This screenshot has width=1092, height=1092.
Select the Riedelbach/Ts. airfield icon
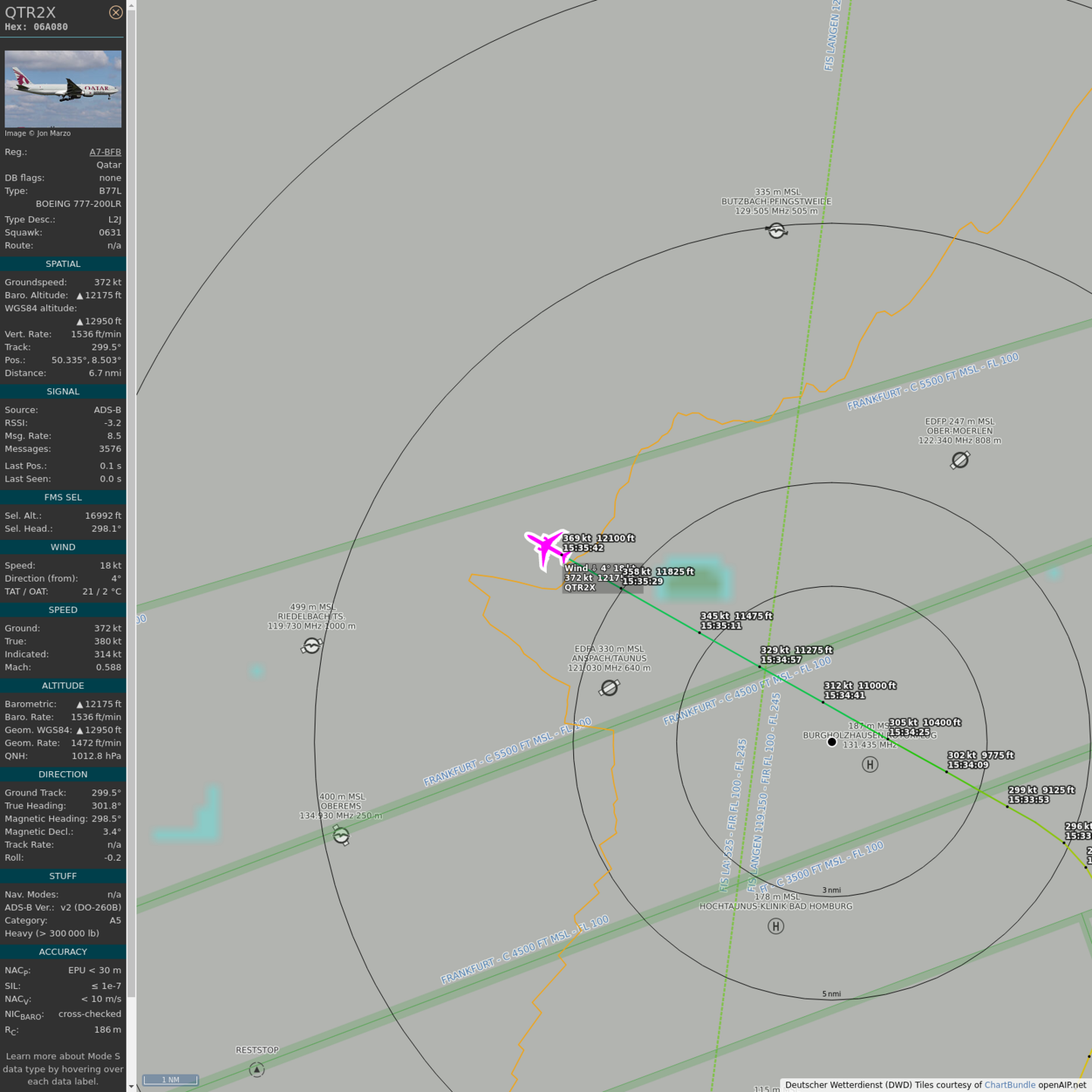point(312,646)
